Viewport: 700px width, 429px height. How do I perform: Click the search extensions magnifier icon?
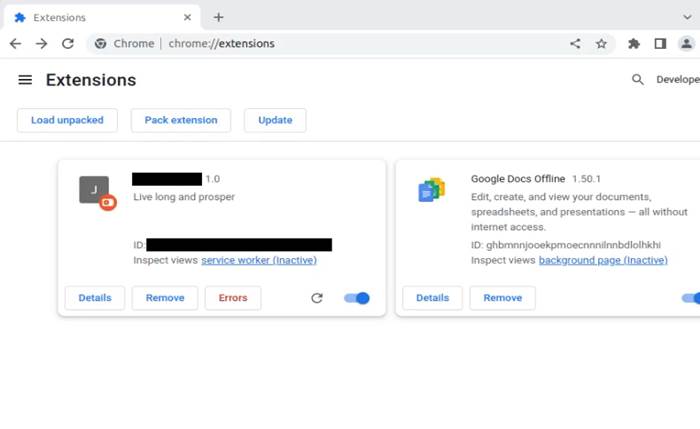coord(637,80)
